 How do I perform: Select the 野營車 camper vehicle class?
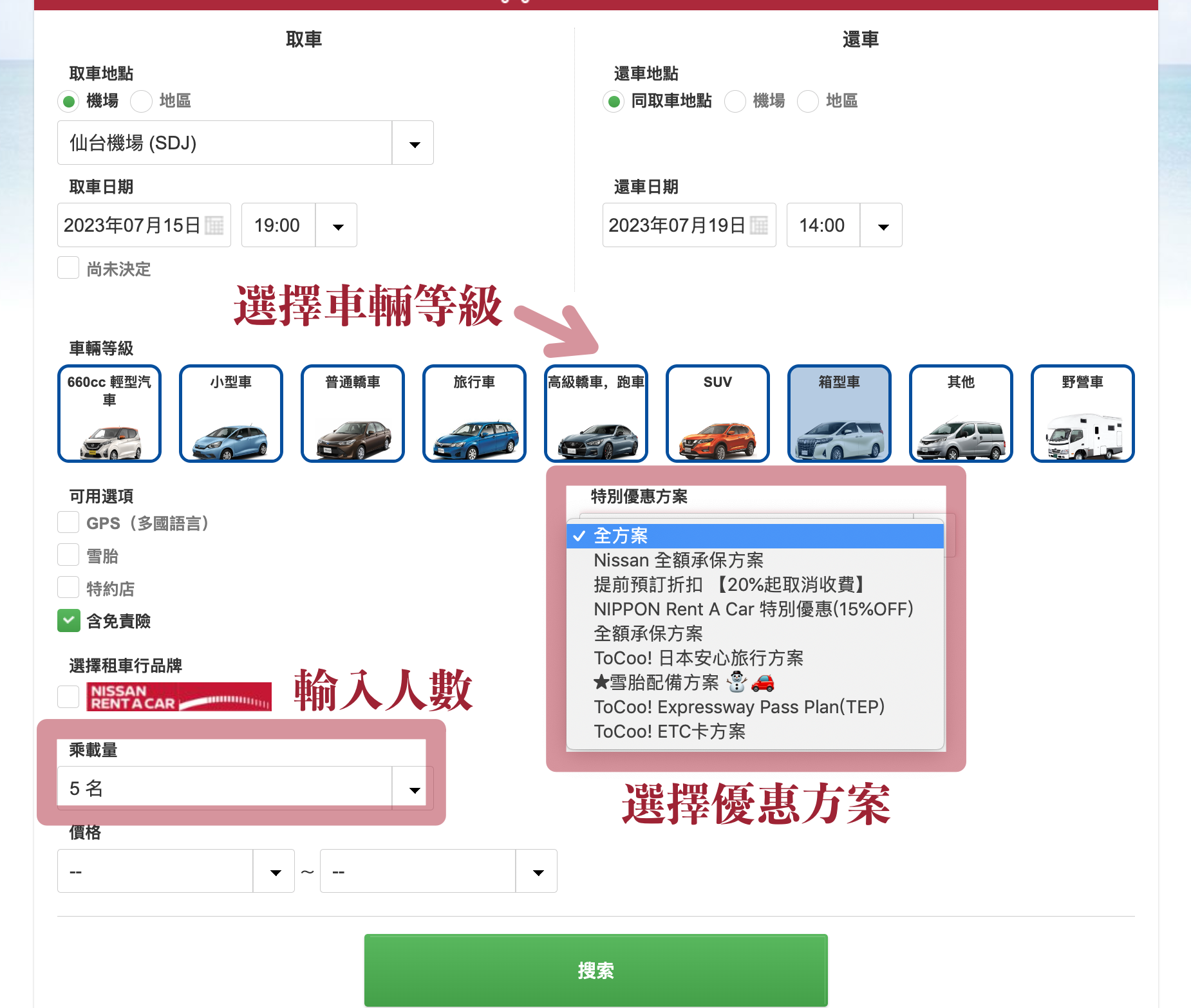[1082, 413]
